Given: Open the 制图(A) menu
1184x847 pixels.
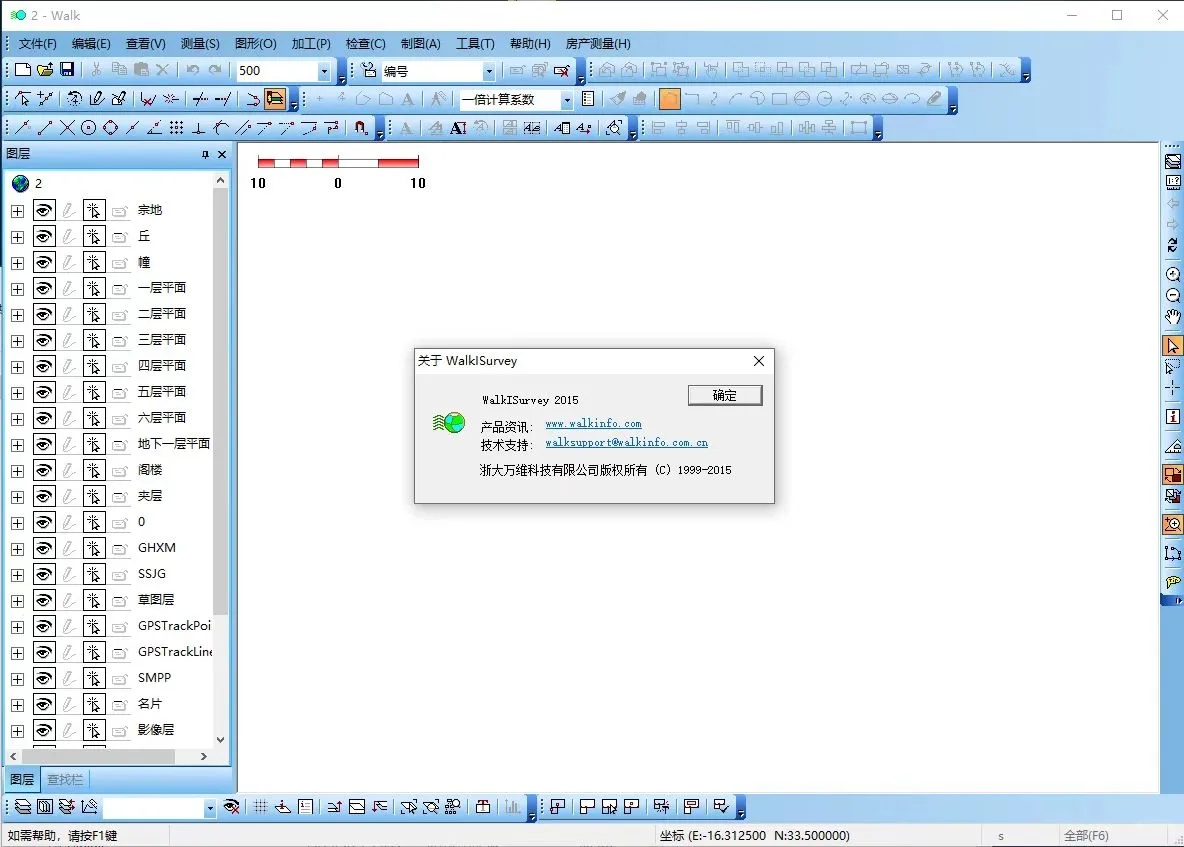Looking at the screenshot, I should [421, 44].
